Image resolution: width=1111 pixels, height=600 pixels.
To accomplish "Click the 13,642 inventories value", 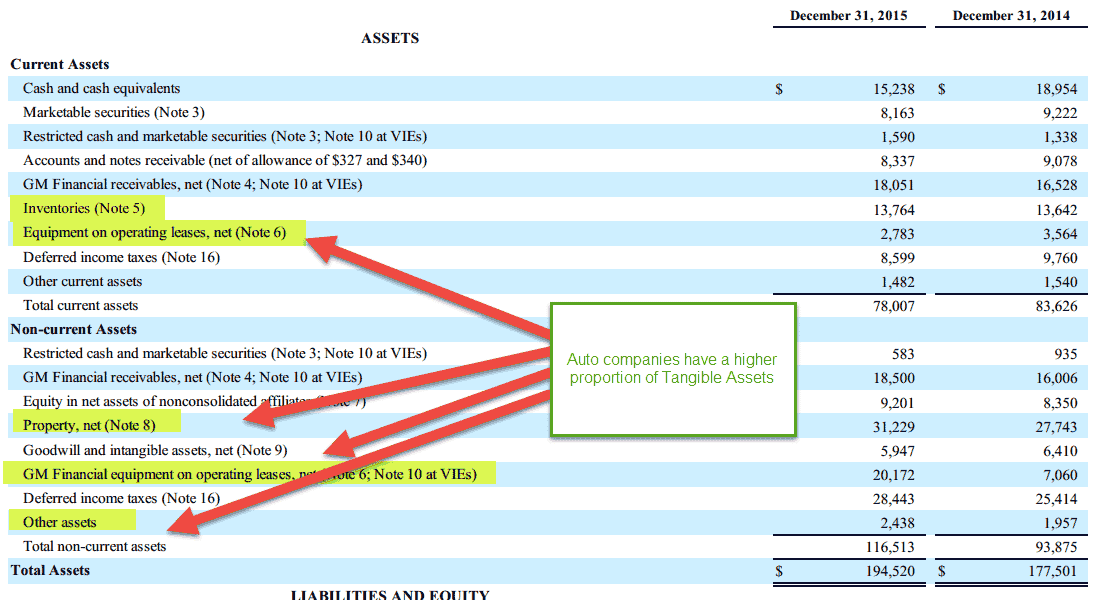I will coord(1056,210).
